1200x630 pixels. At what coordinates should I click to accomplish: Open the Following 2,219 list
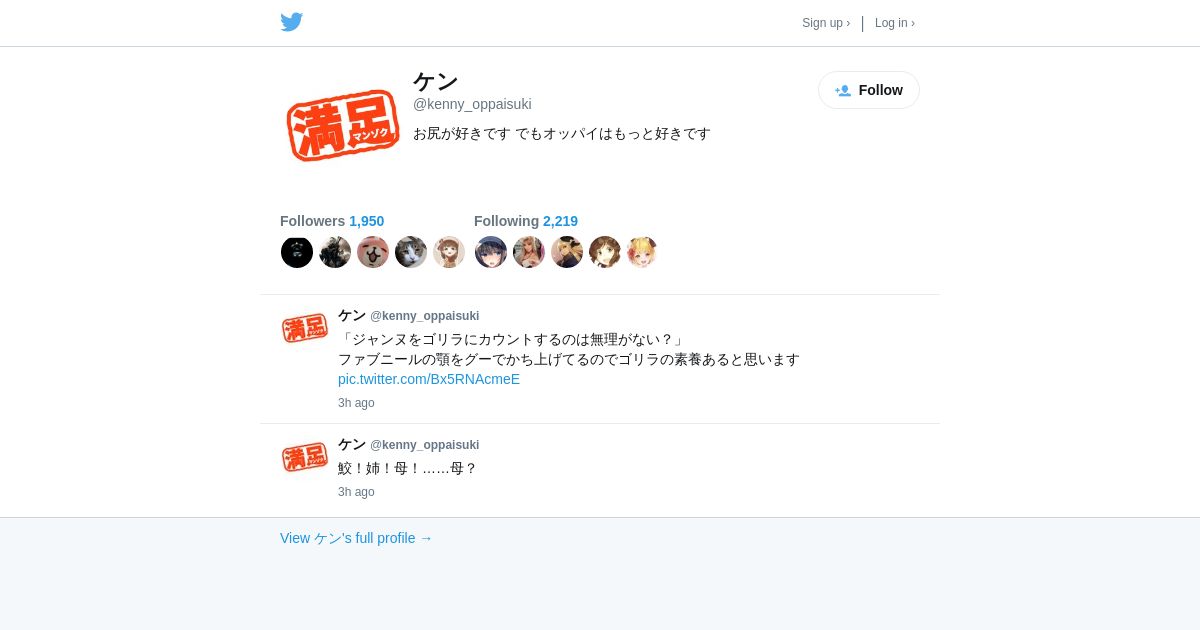(526, 221)
